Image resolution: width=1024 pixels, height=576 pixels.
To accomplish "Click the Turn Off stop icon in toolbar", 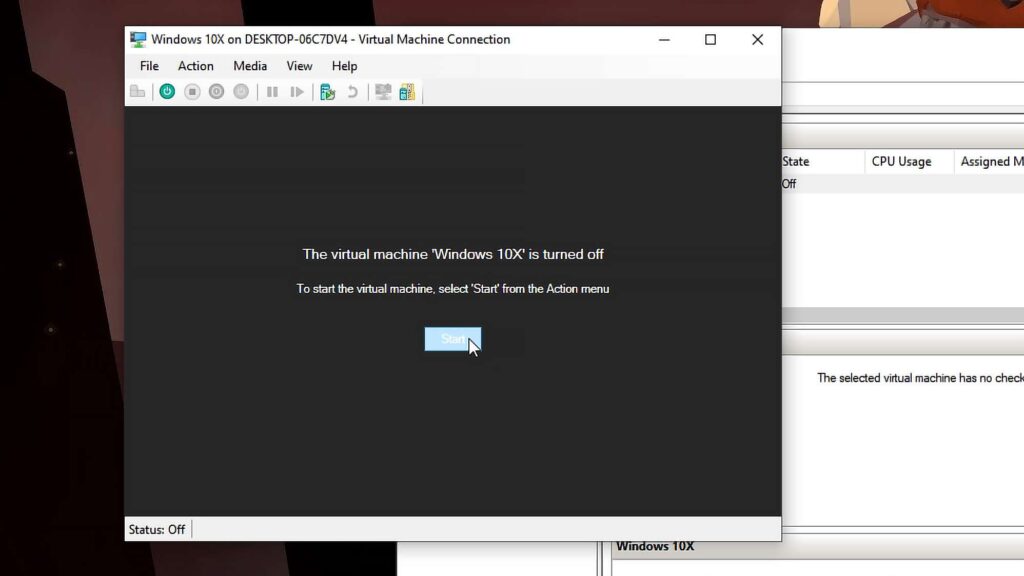I will [192, 92].
